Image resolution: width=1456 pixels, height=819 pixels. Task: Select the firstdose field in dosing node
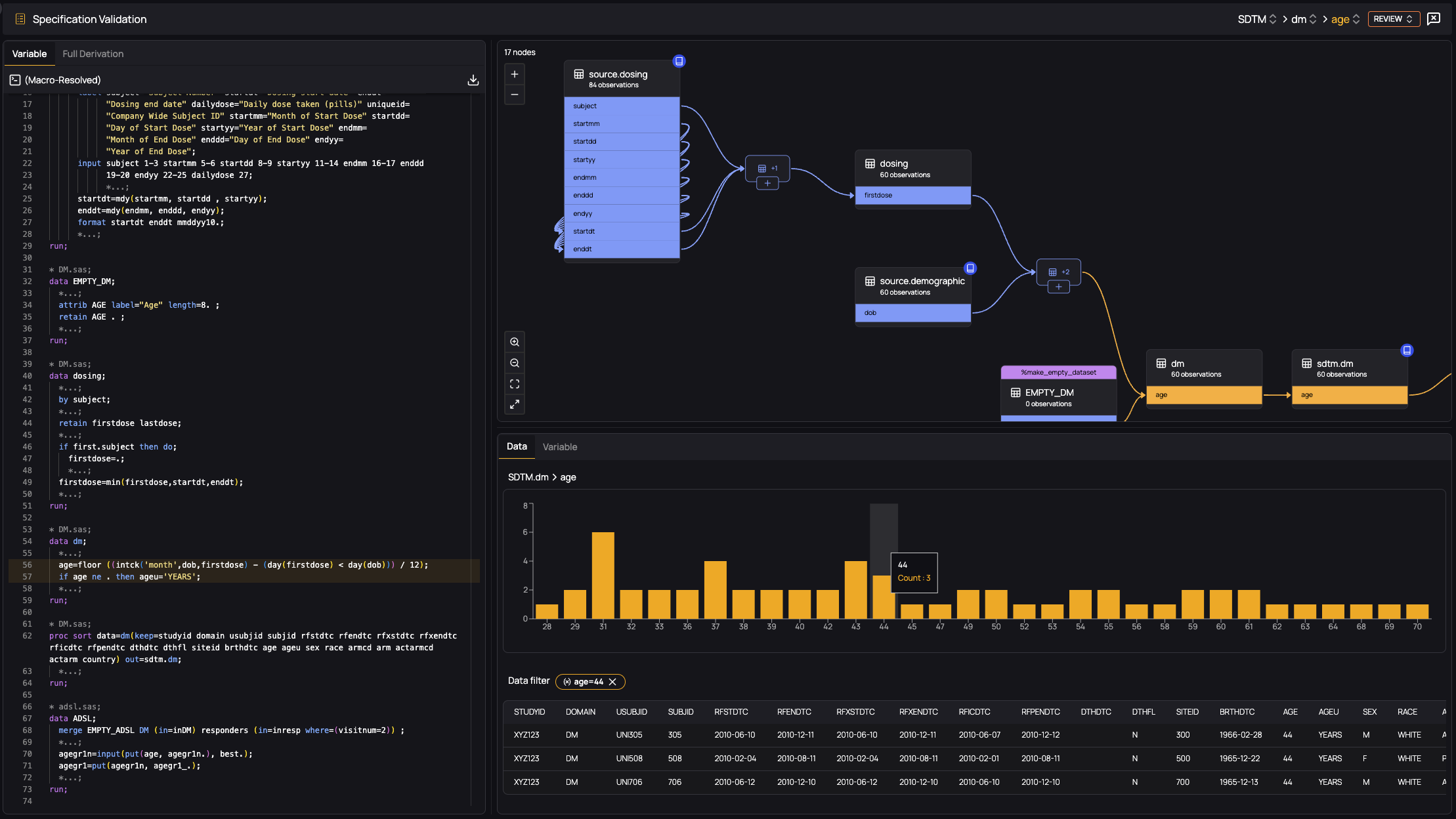click(x=912, y=196)
